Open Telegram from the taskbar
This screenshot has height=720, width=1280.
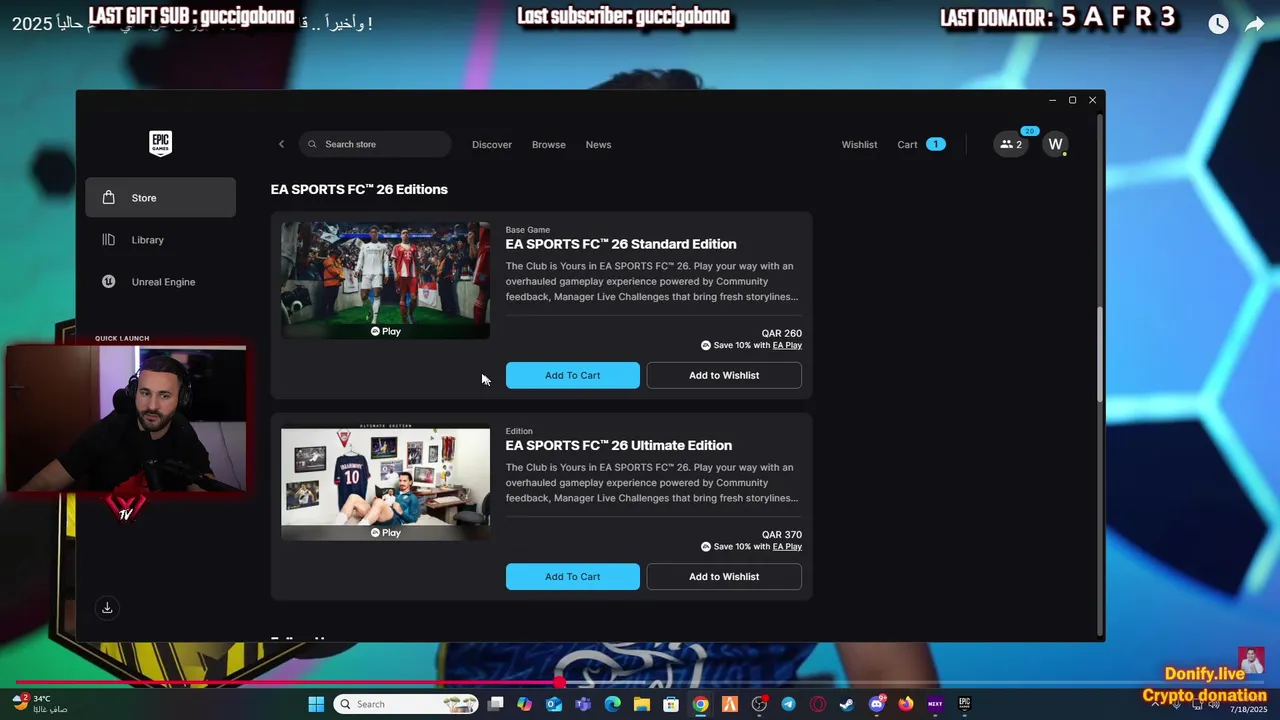click(788, 704)
